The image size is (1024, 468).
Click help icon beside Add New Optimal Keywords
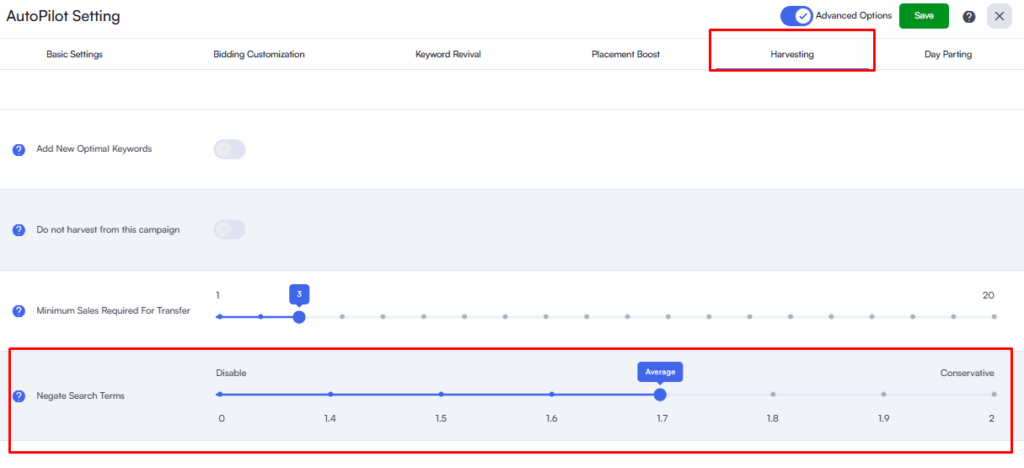pos(18,150)
